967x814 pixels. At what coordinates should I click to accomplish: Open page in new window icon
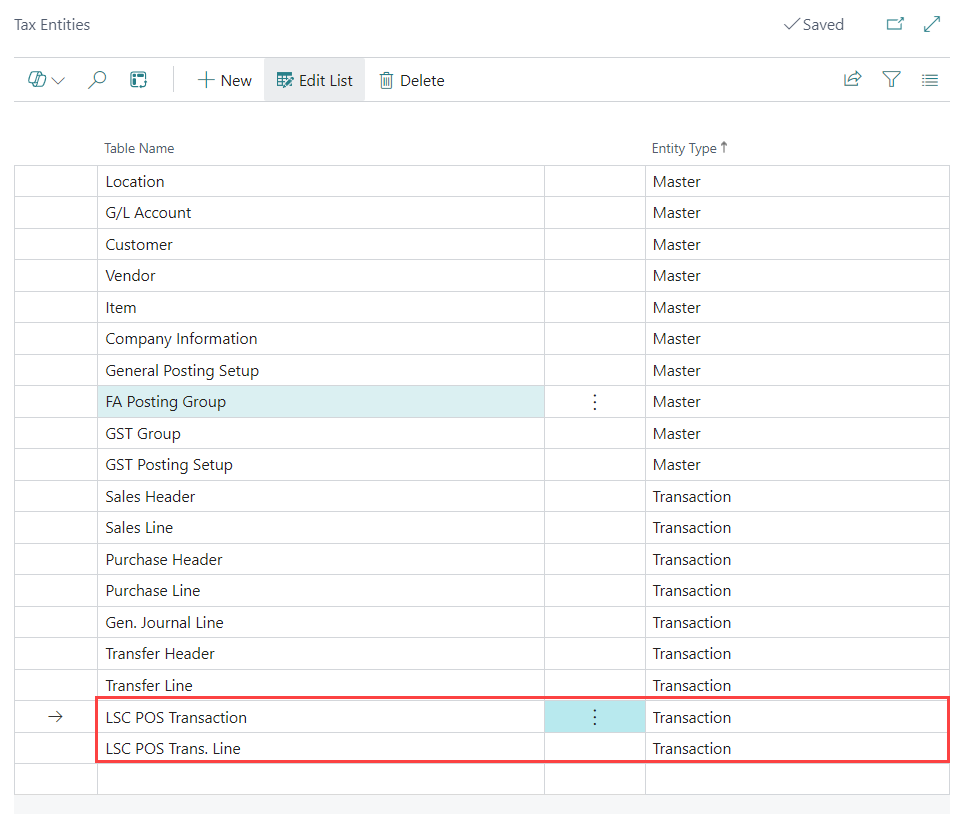895,24
